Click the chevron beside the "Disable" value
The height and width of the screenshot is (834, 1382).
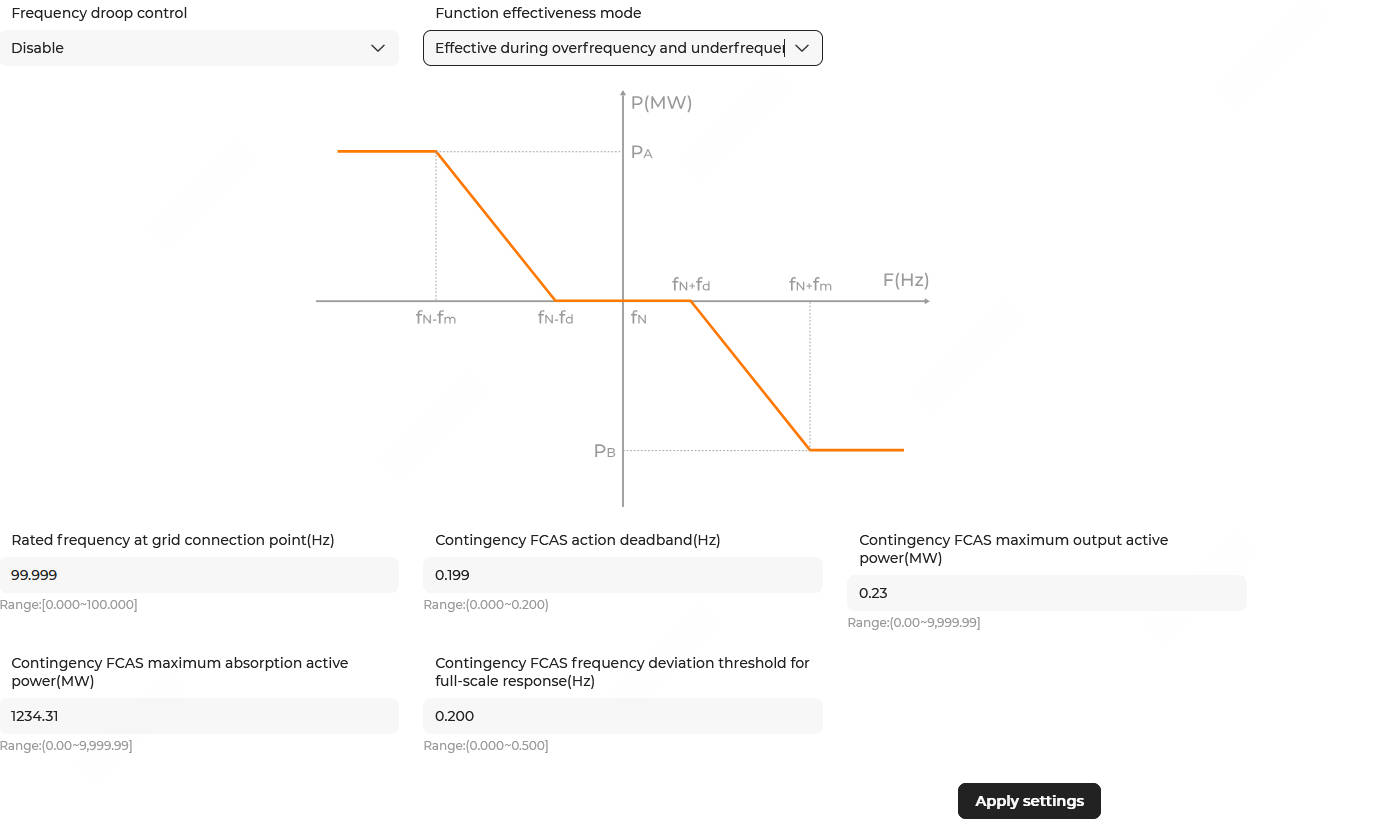click(x=378, y=48)
